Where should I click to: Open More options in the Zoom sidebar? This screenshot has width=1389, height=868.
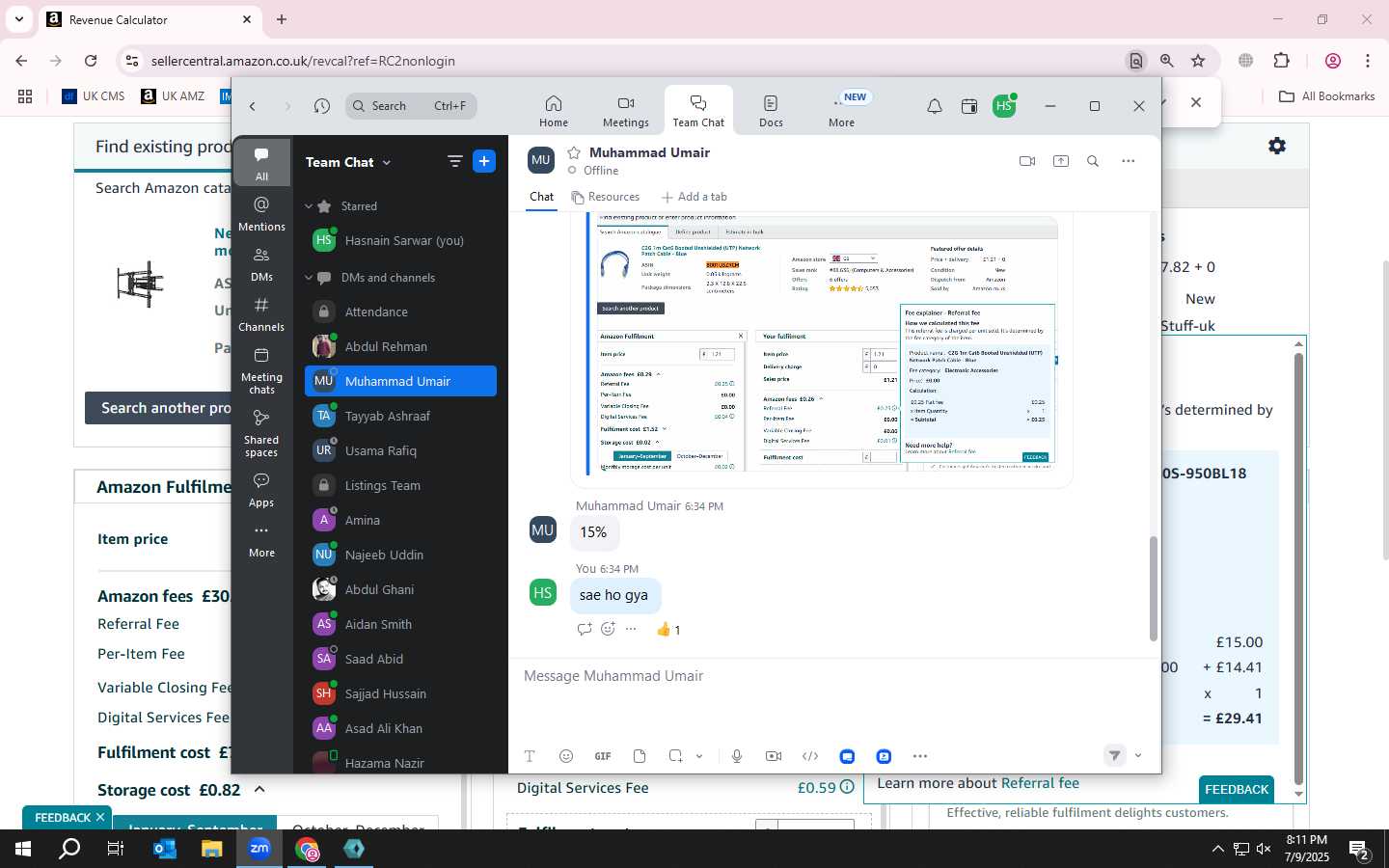tap(261, 540)
